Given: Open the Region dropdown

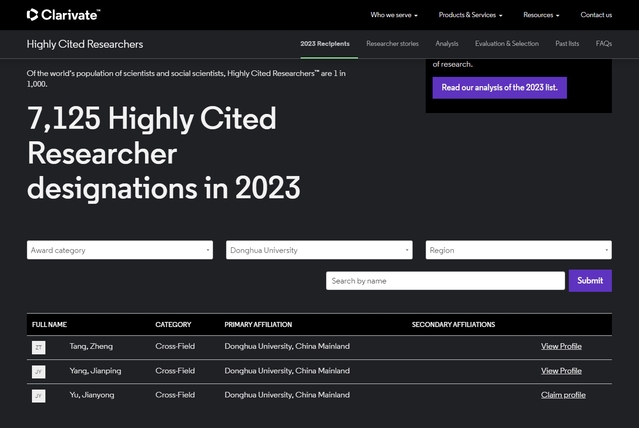Looking at the screenshot, I should pos(518,250).
